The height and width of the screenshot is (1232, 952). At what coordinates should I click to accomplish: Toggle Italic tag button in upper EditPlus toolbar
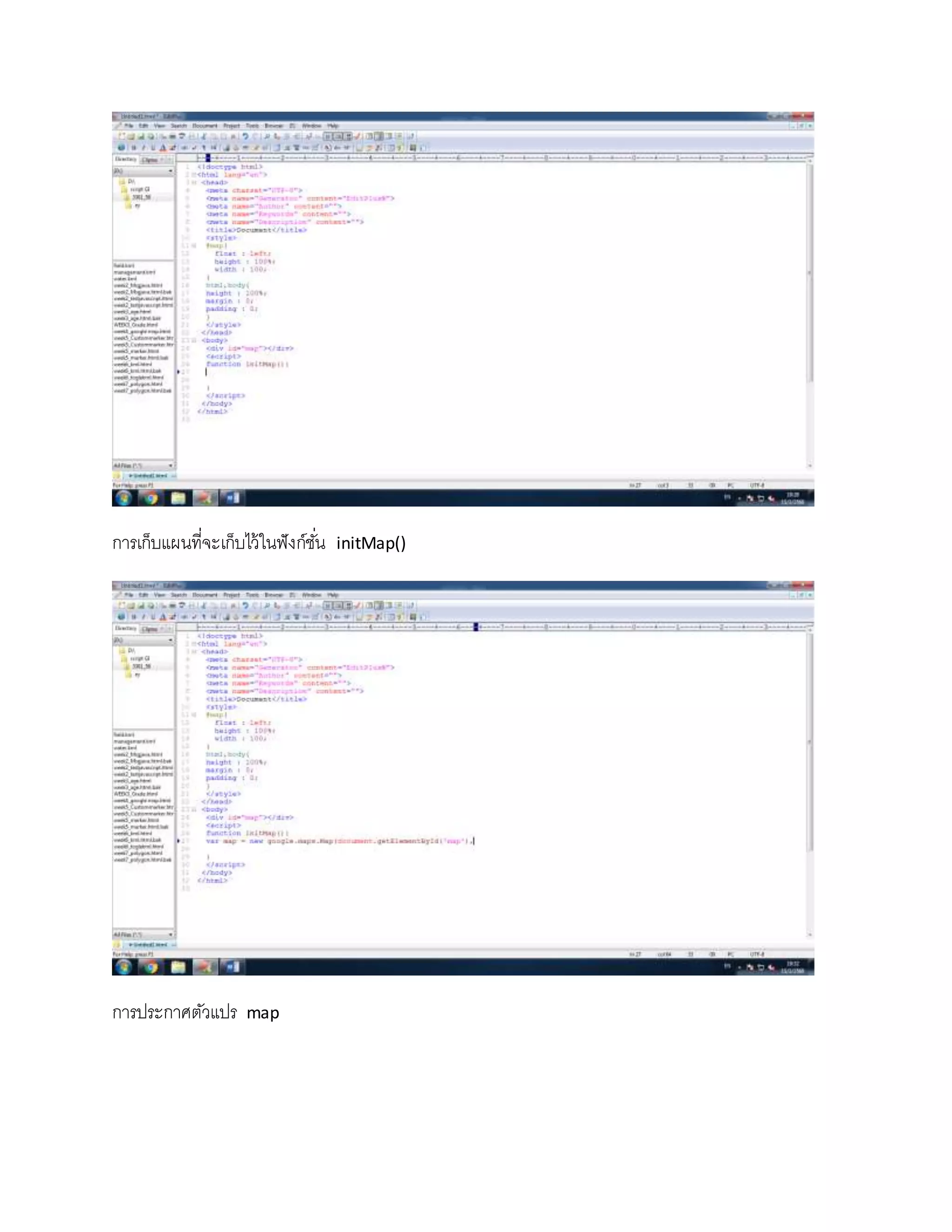coord(143,147)
